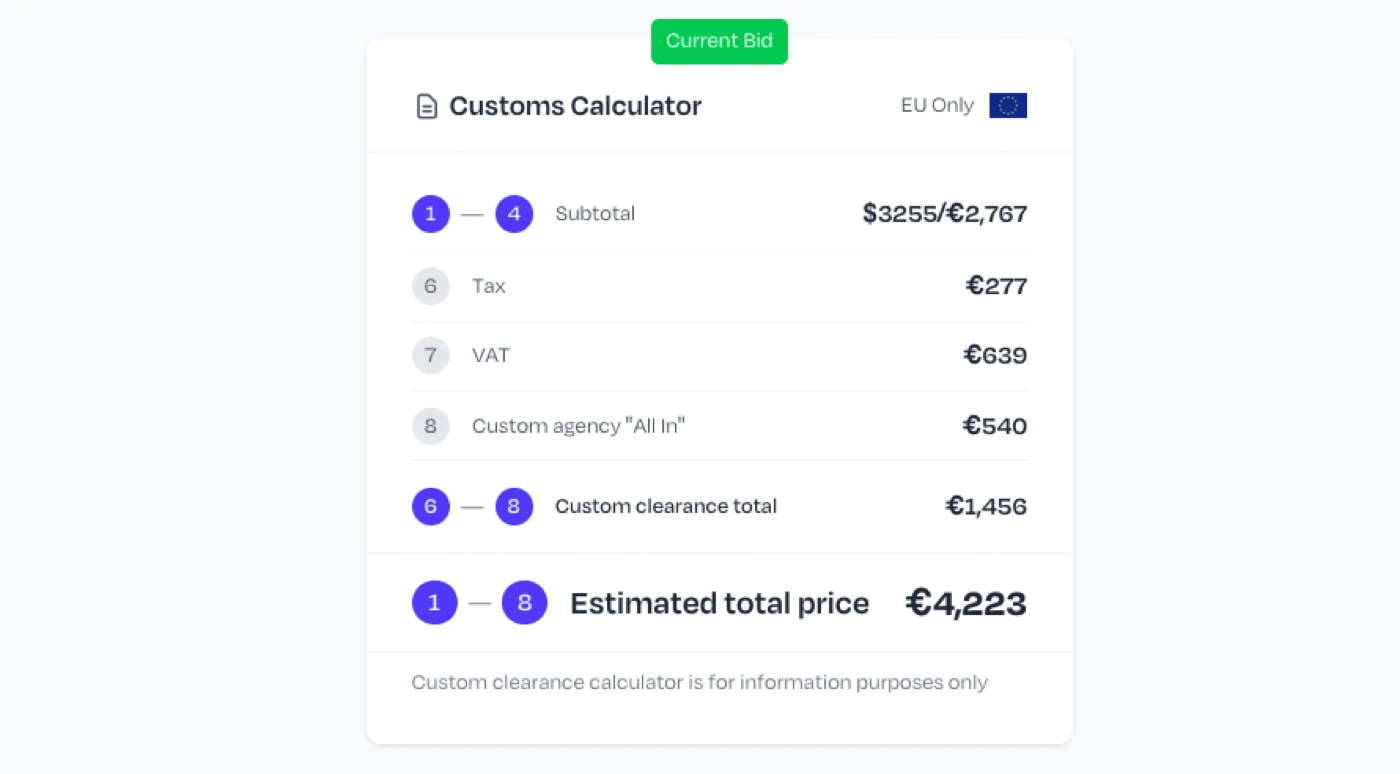
Task: Click the EU flag icon
Action: pos(1008,106)
